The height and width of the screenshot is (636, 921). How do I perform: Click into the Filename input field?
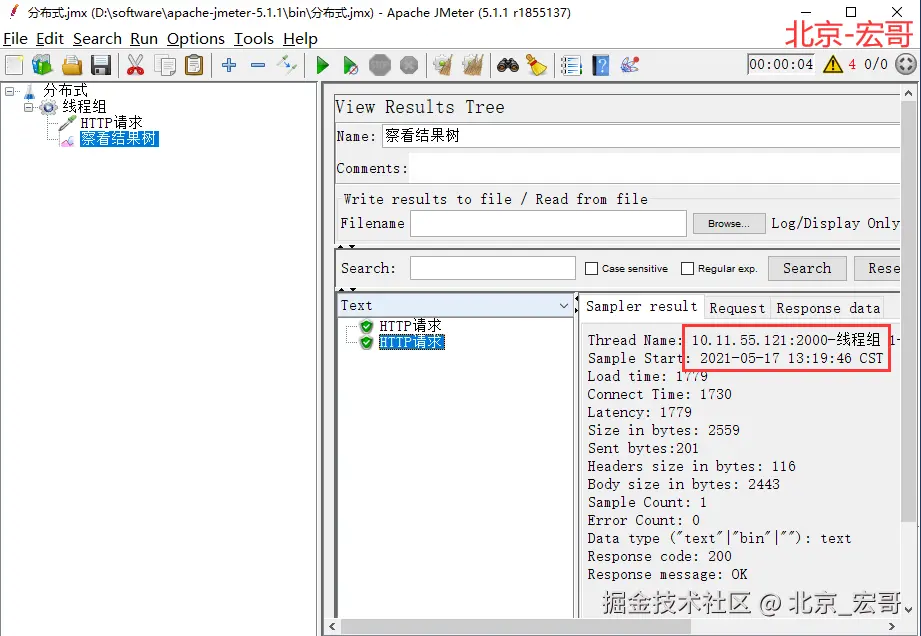coord(548,224)
